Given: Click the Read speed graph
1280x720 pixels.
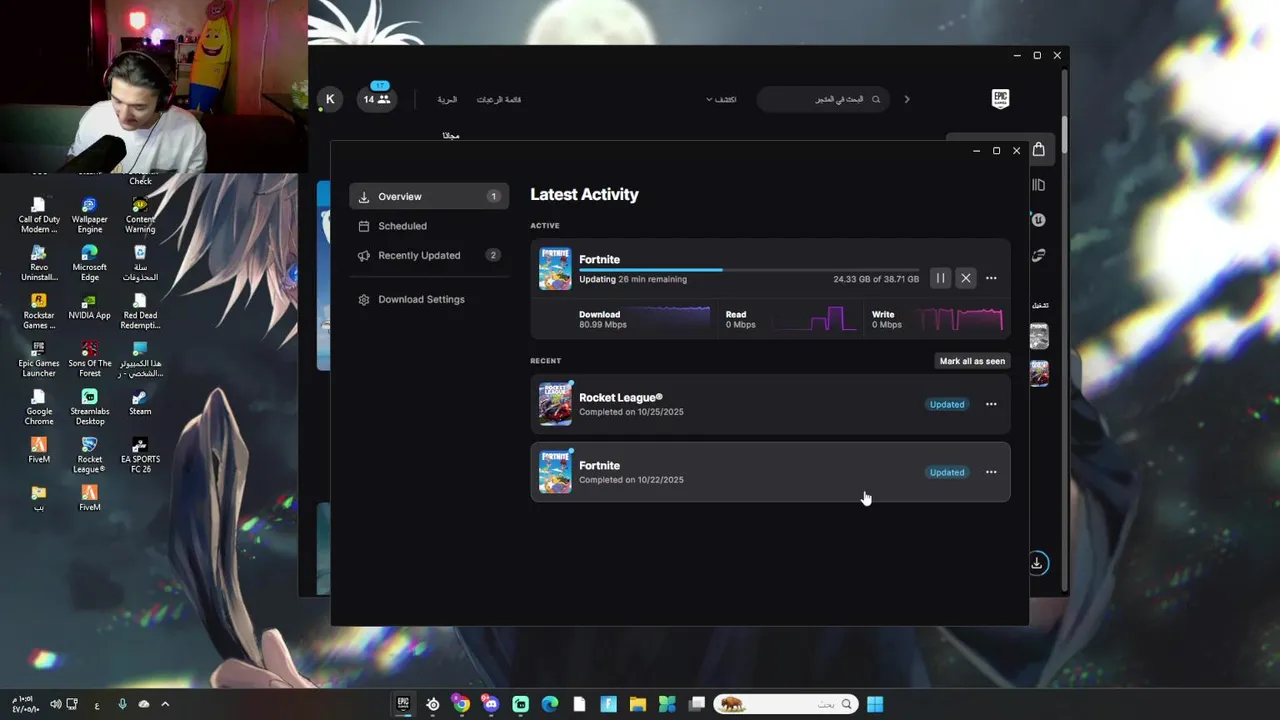Looking at the screenshot, I should (x=816, y=319).
